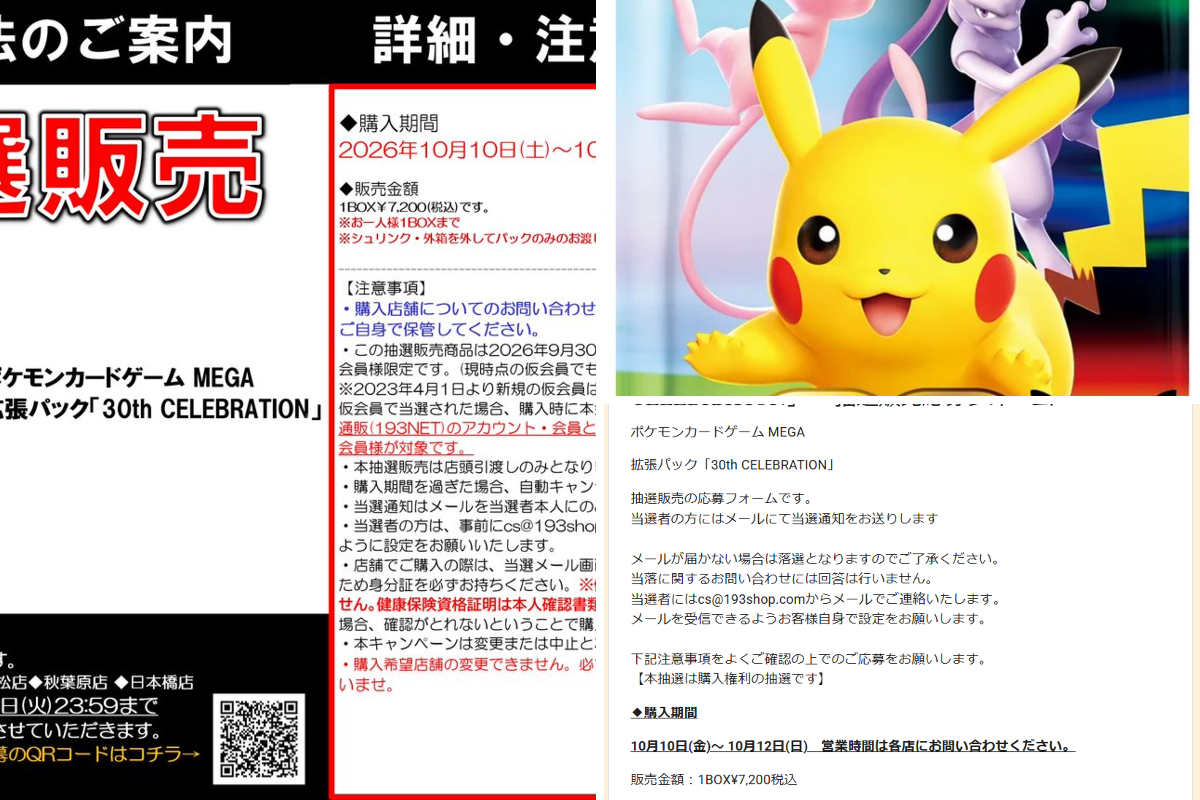Select the "法のご案内" header text
This screenshot has width=1200, height=800.
[116, 40]
